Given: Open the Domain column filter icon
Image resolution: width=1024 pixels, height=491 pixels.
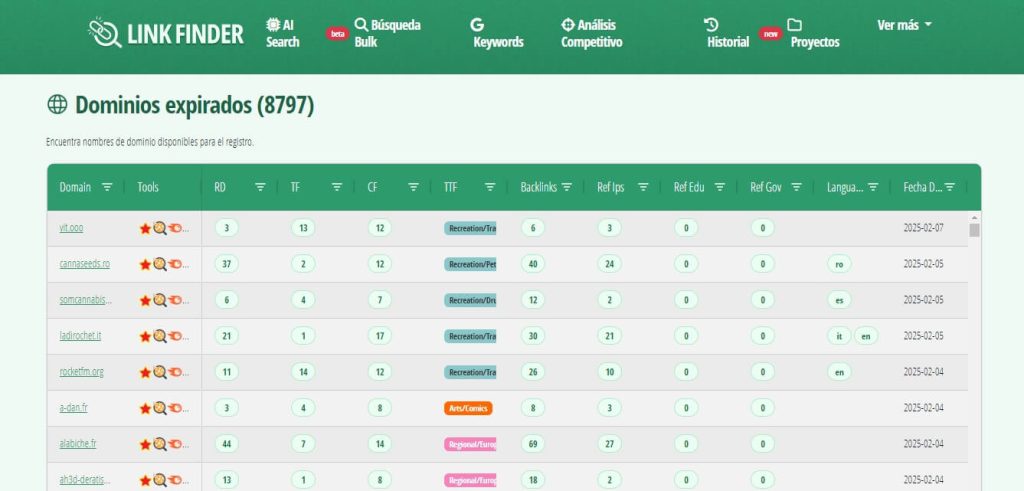Looking at the screenshot, I should coord(107,187).
